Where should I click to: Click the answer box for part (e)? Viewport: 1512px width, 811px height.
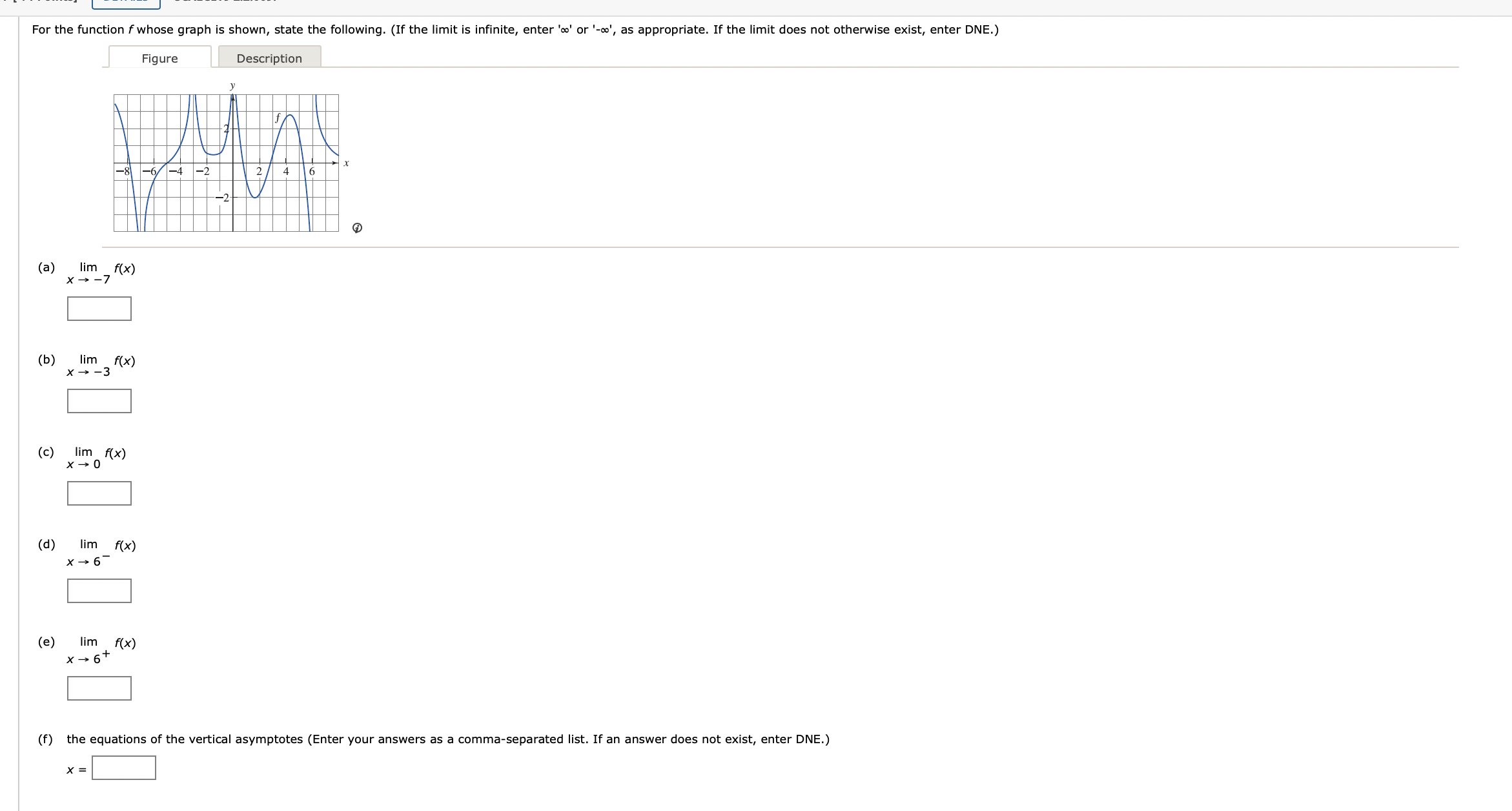coord(99,688)
